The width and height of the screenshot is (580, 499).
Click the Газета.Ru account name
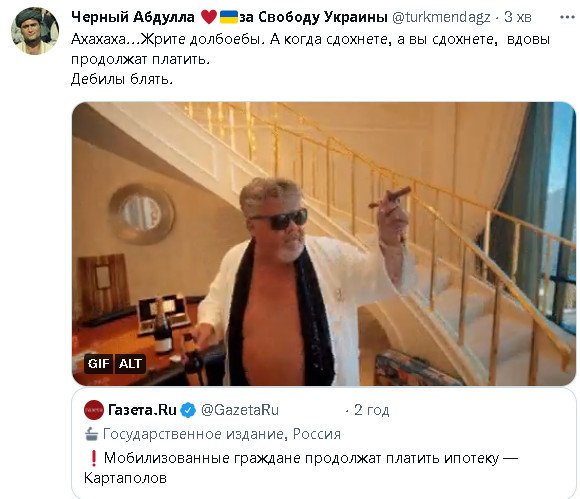click(x=142, y=410)
